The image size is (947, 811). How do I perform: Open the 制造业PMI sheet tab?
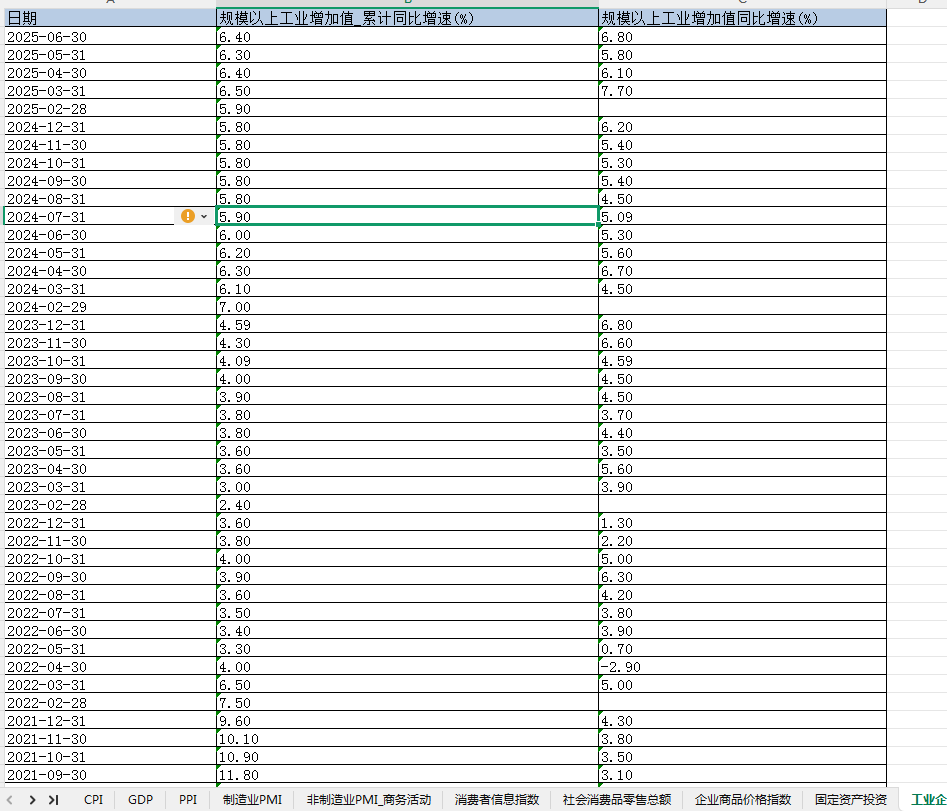pos(252,800)
